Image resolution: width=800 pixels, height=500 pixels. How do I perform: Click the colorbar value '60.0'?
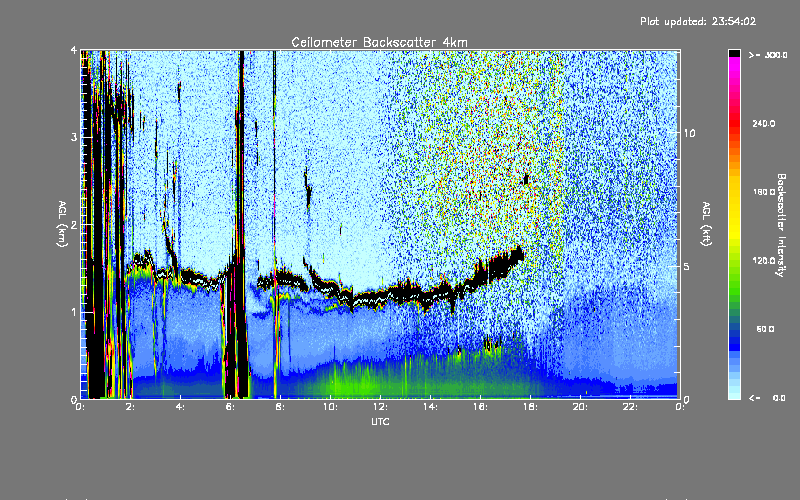pos(765,329)
